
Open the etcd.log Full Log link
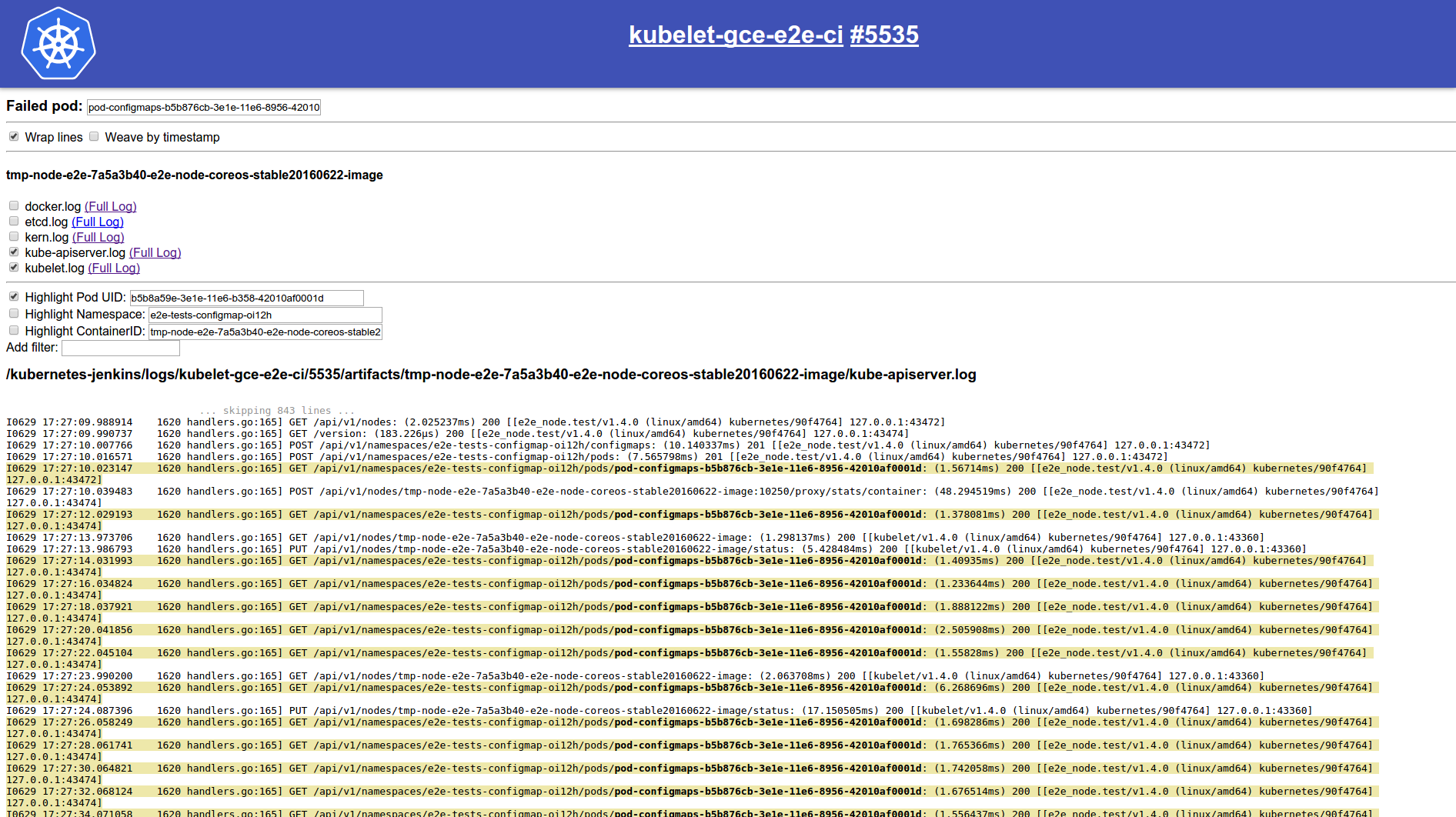97,222
